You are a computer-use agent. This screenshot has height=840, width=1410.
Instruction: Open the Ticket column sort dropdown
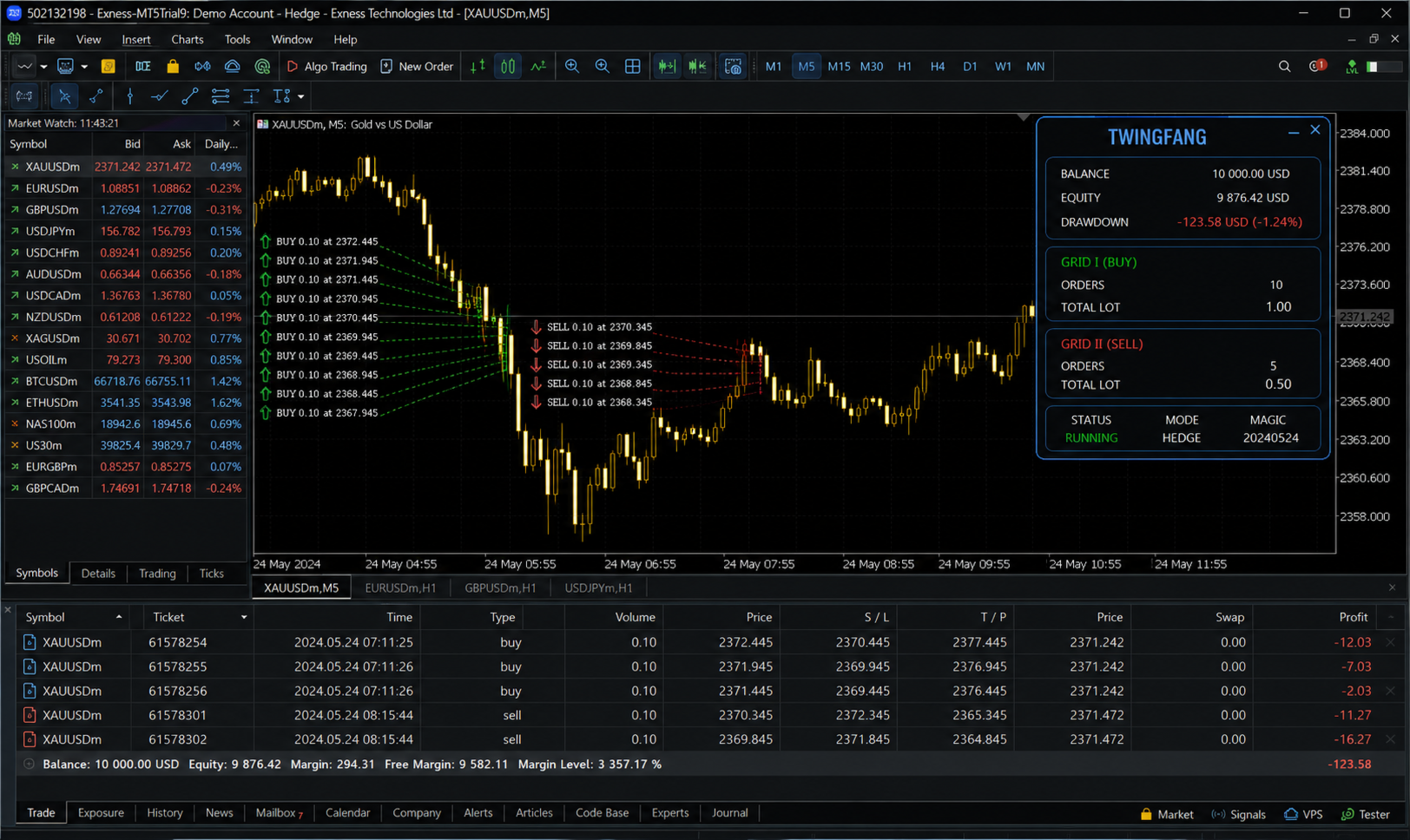click(244, 617)
